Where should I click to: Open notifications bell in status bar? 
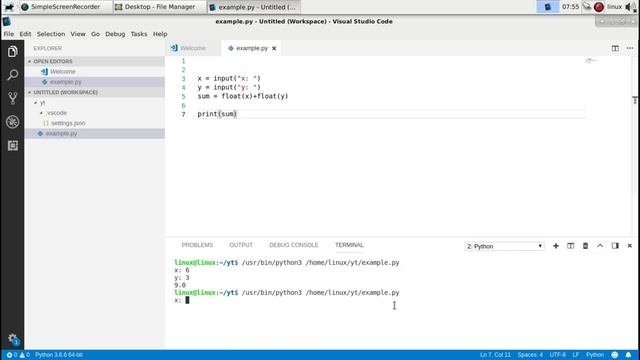(x=628, y=355)
